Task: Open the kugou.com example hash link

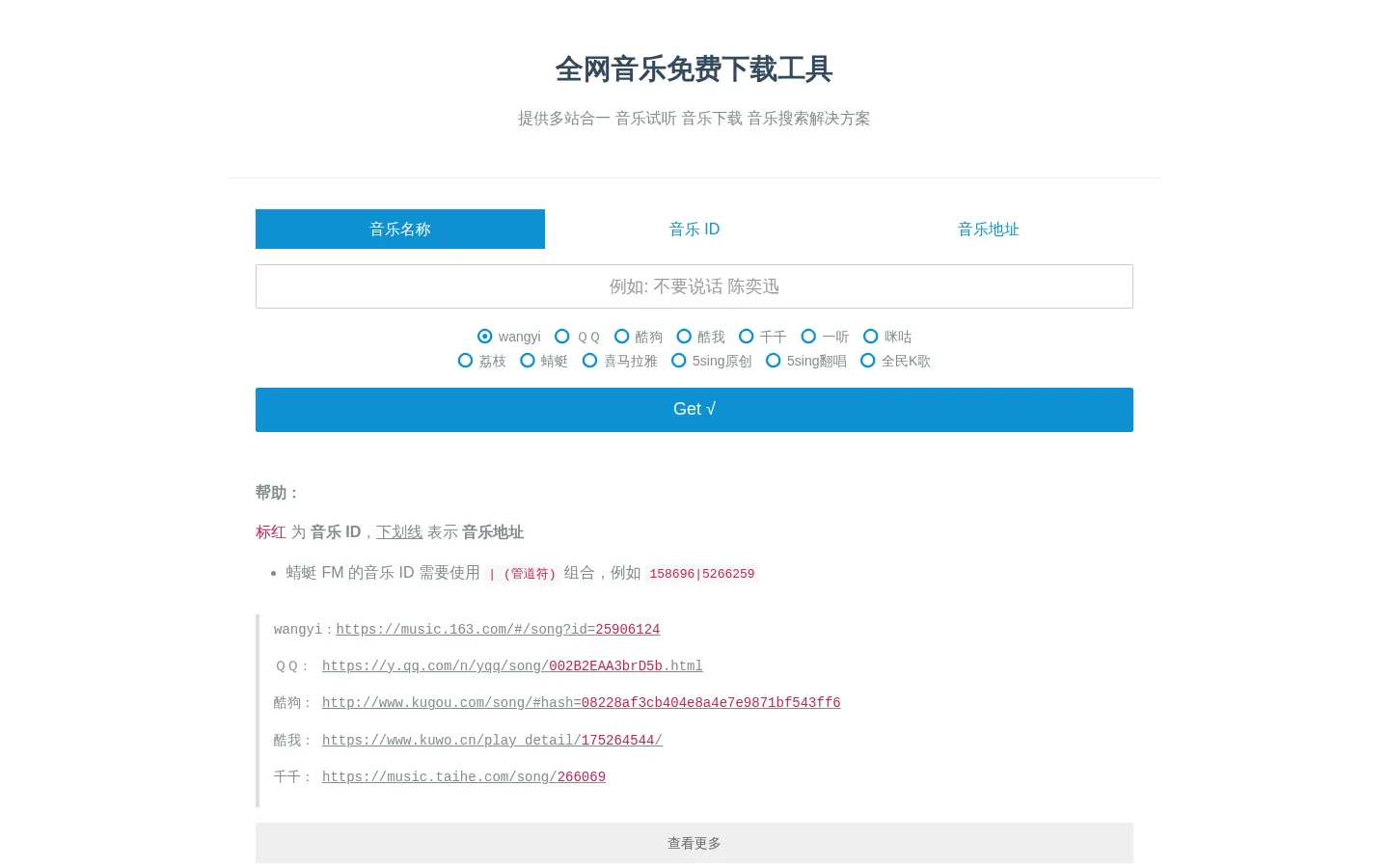Action: [x=582, y=703]
